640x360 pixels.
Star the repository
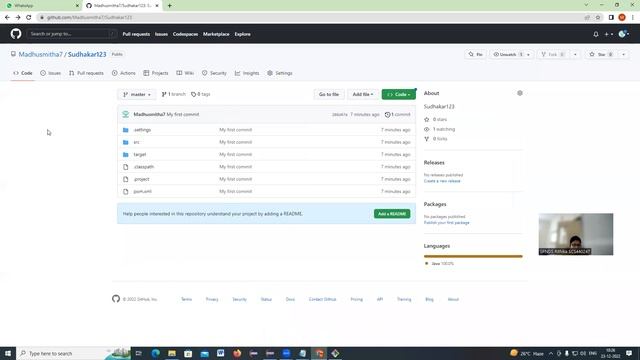(x=601, y=54)
